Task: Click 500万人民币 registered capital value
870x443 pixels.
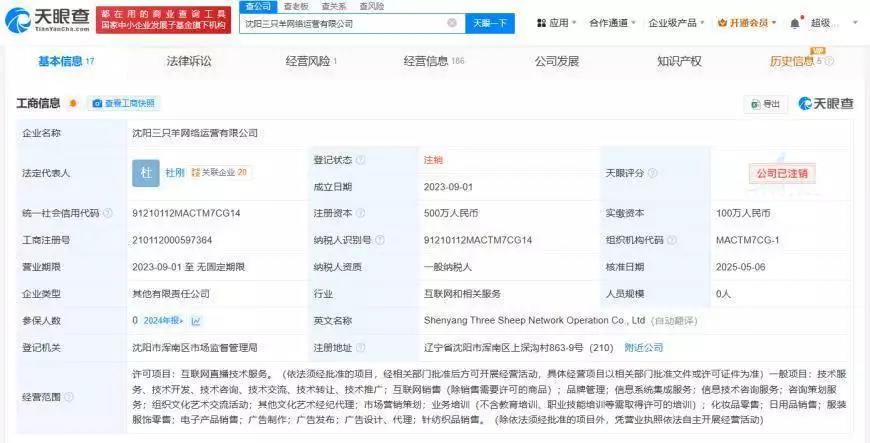Action: [451, 213]
